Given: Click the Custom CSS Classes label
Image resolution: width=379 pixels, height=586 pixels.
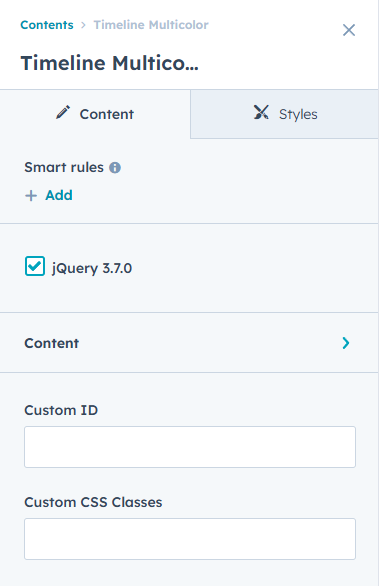Looking at the screenshot, I should coord(93,502).
